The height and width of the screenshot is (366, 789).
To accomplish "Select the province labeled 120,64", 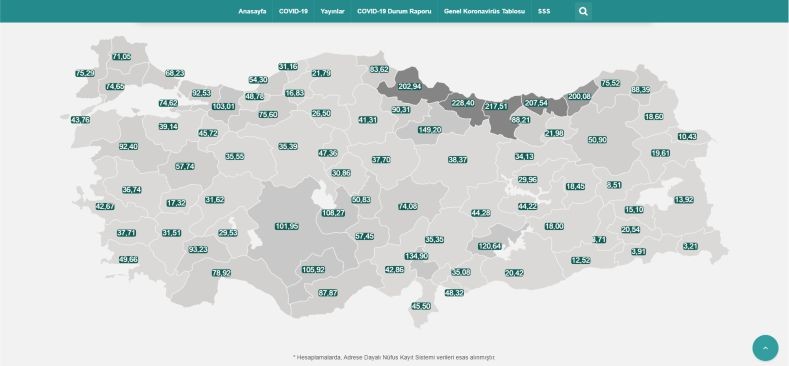I will click(x=490, y=246).
